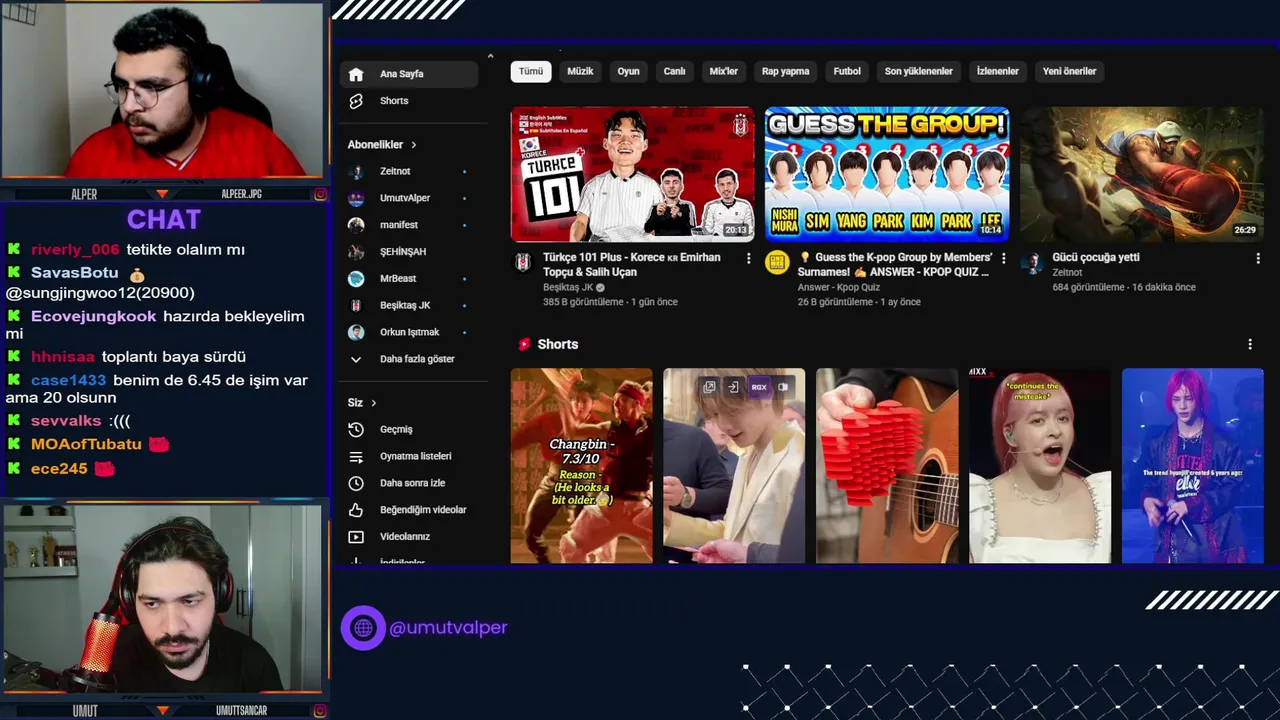Click the Oynatma listeleri playlist icon
The width and height of the screenshot is (1280, 720).
pyautogui.click(x=356, y=456)
